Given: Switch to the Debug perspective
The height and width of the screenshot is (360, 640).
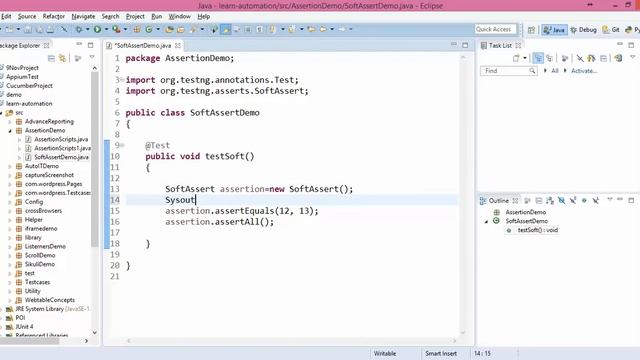Looking at the screenshot, I should [x=583, y=29].
